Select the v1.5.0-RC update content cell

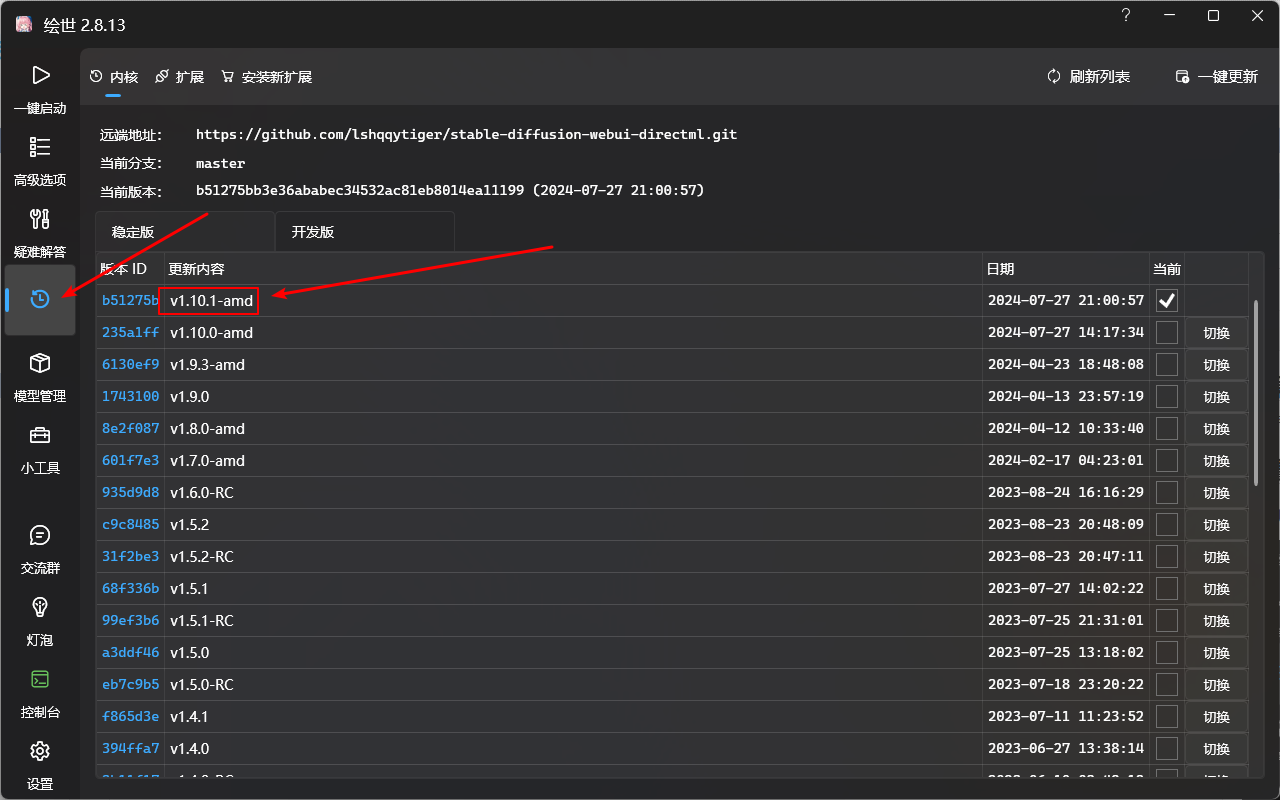[574, 684]
